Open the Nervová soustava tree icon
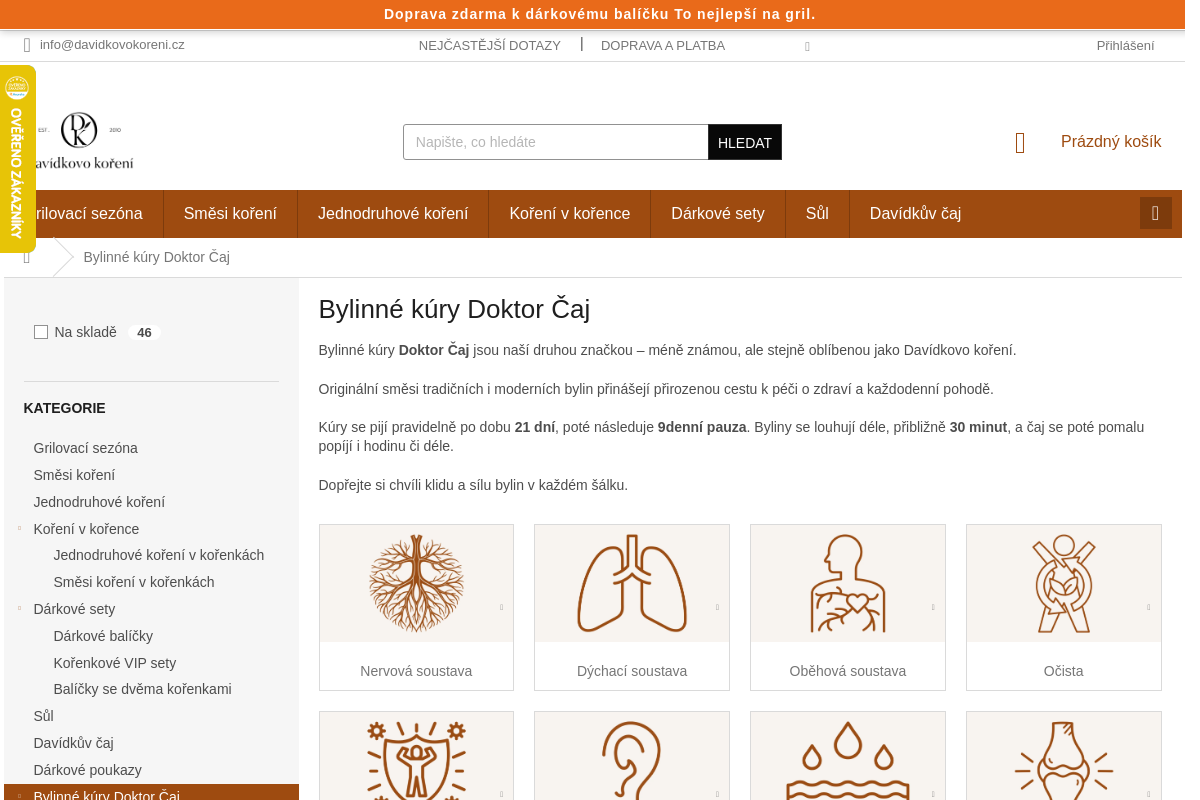Image resolution: width=1200 pixels, height=800 pixels. pyautogui.click(x=416, y=583)
